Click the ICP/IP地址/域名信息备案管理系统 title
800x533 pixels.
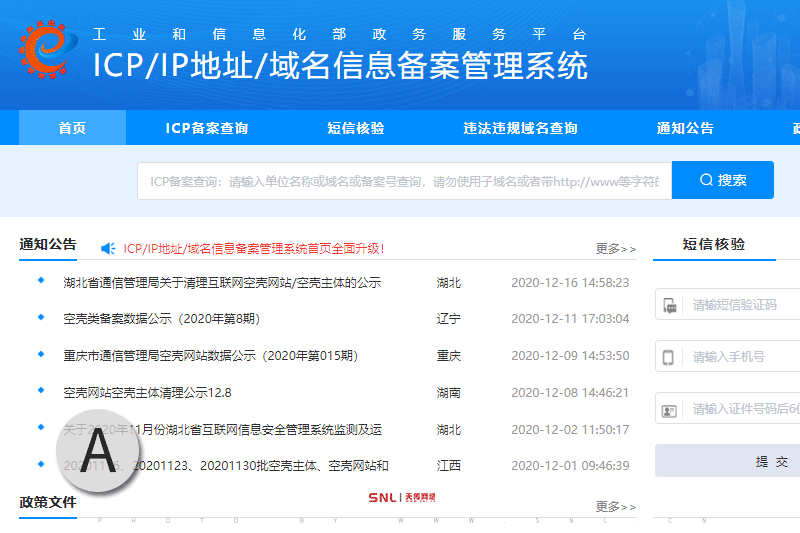click(340, 66)
